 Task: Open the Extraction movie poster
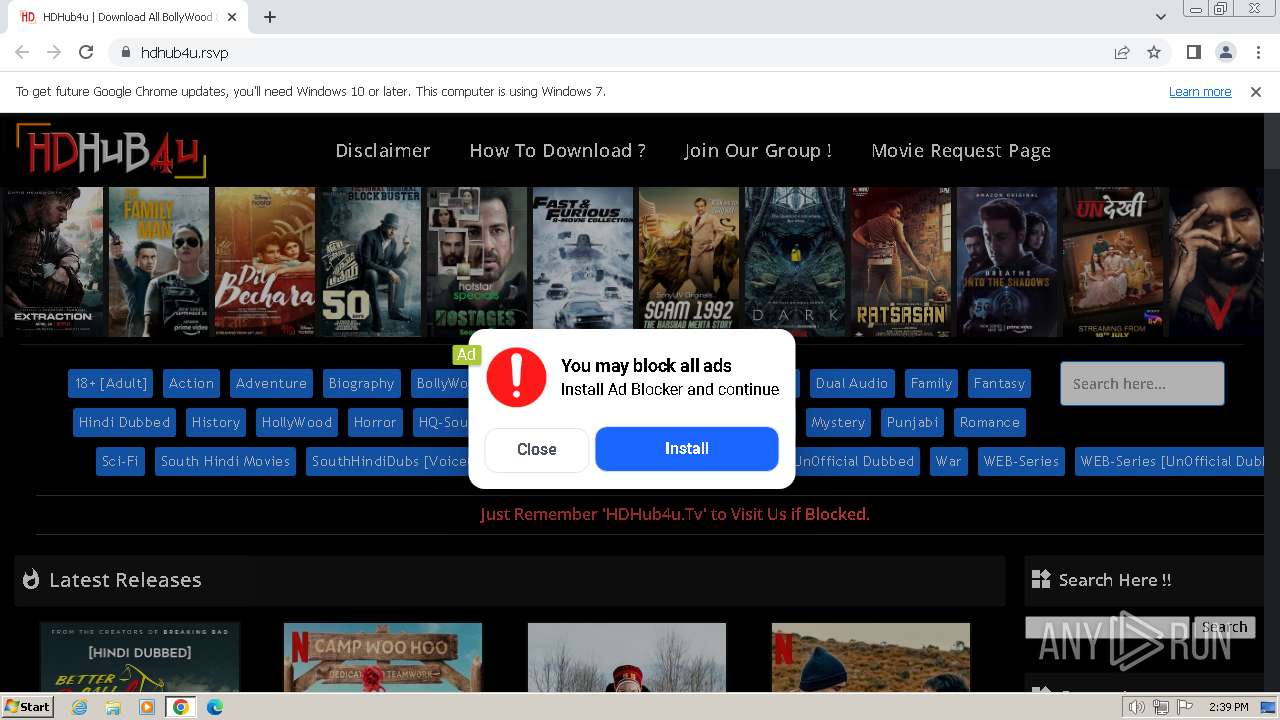(x=53, y=261)
